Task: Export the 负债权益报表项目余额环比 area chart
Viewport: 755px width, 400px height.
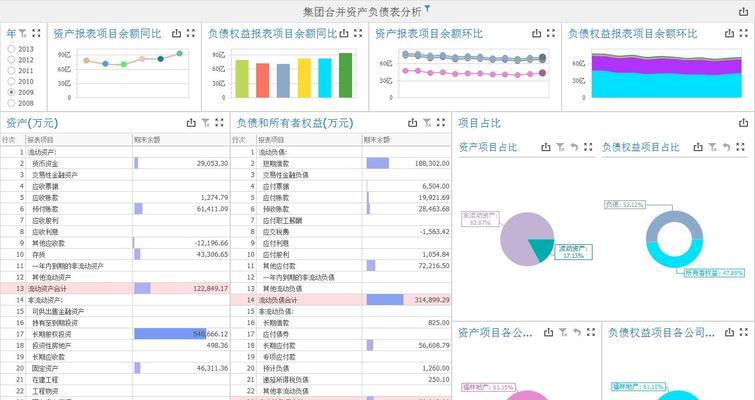Action: pos(729,33)
